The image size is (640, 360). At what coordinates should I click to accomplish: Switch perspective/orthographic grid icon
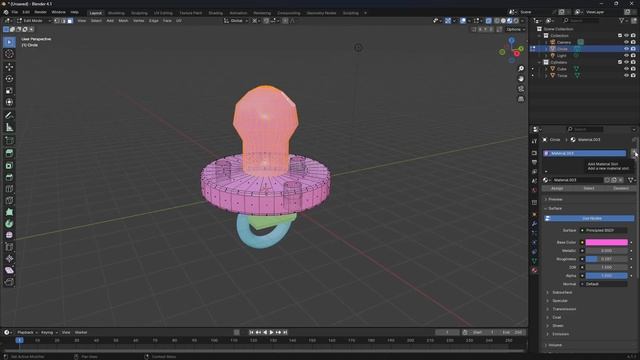(x=521, y=99)
